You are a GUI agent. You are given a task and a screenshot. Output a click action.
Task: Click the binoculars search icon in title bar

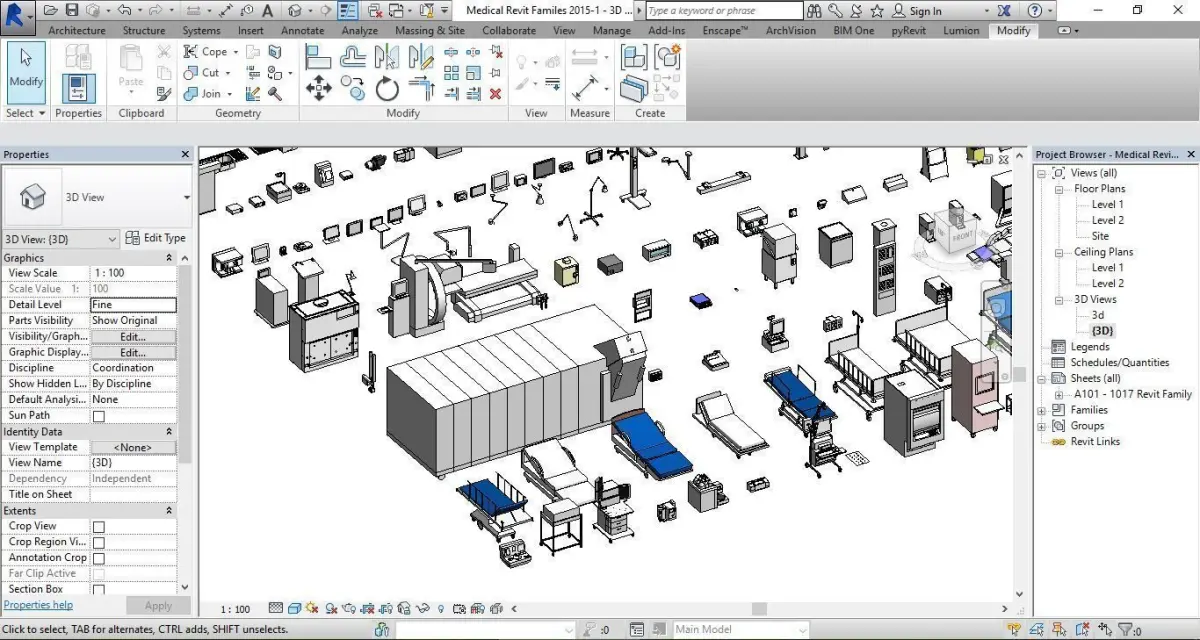815,11
